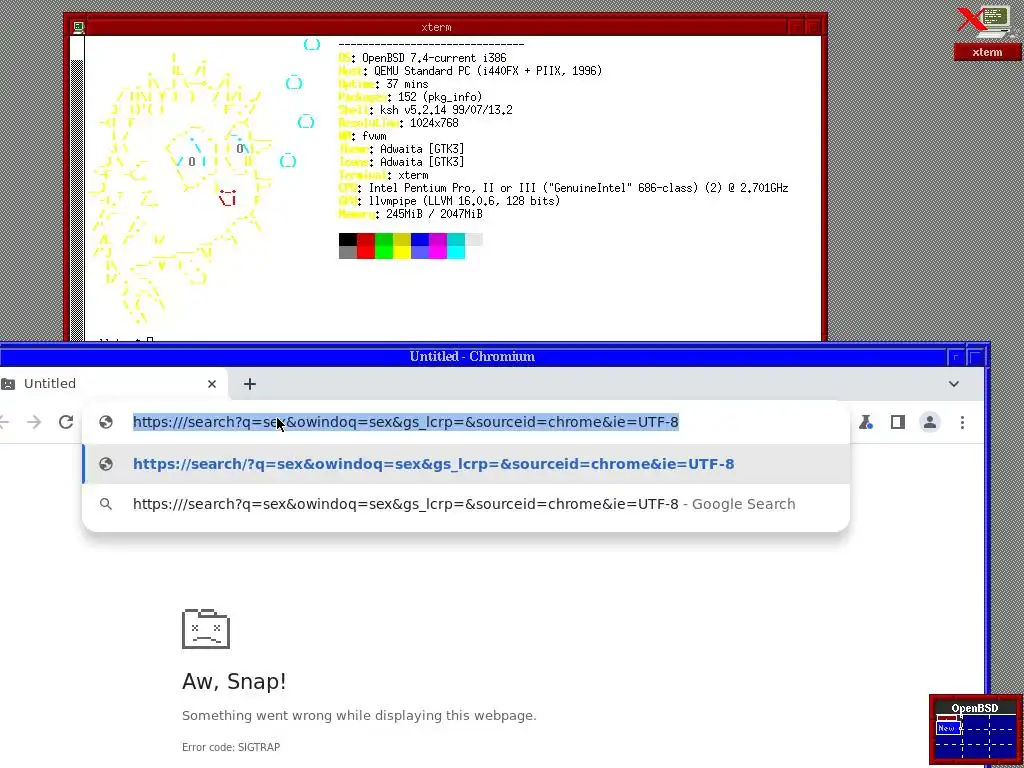Click 'Something went wrong while displaying' message
1024x768 pixels.
(x=359, y=715)
